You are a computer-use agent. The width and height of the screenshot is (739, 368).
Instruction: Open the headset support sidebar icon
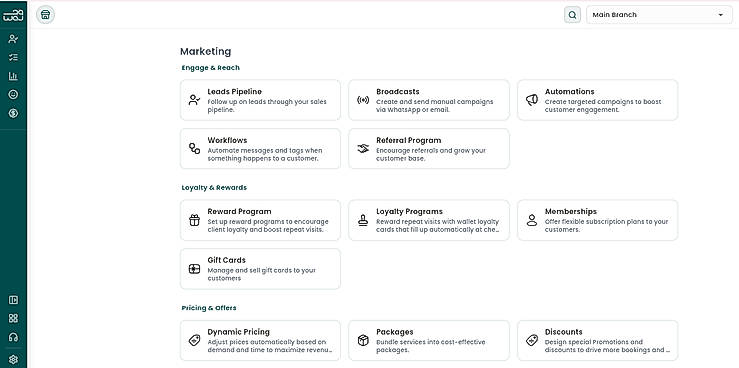tap(13, 337)
